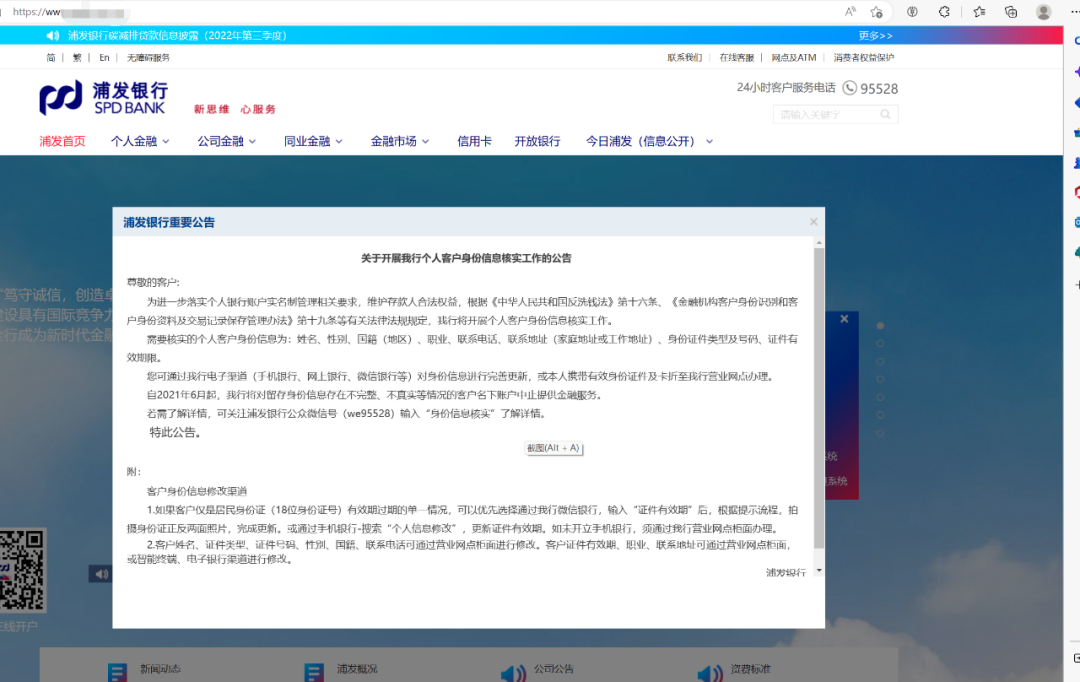Open 公司公告 section link

point(554,669)
